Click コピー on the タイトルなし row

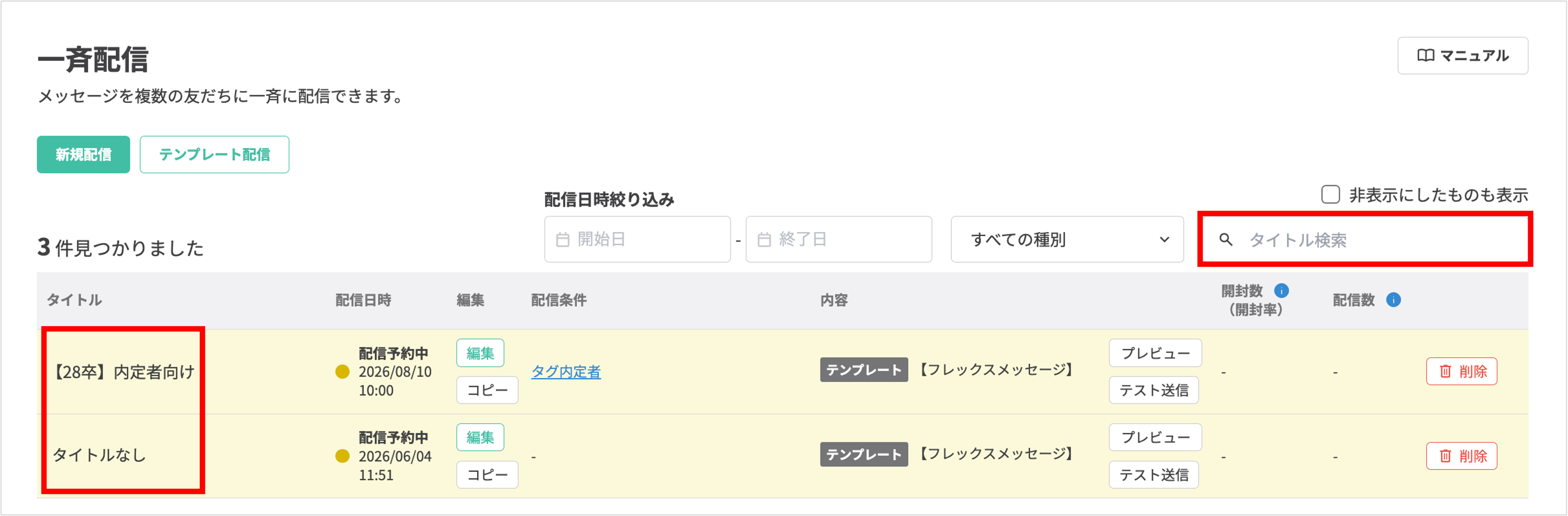point(487,474)
